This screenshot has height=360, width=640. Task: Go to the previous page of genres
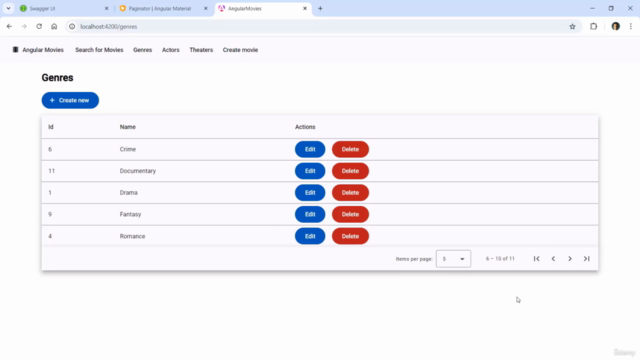[553, 259]
